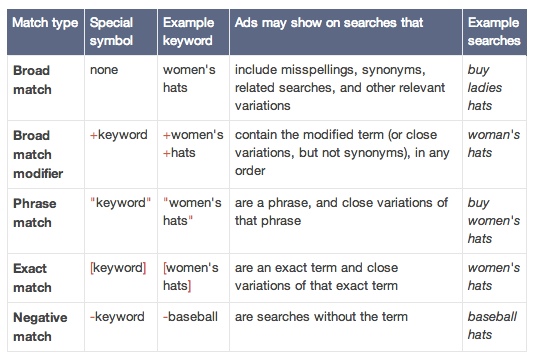Screen dimensions: 534x363
Task: Click the 'none' special symbol cell
Action: 104,70
